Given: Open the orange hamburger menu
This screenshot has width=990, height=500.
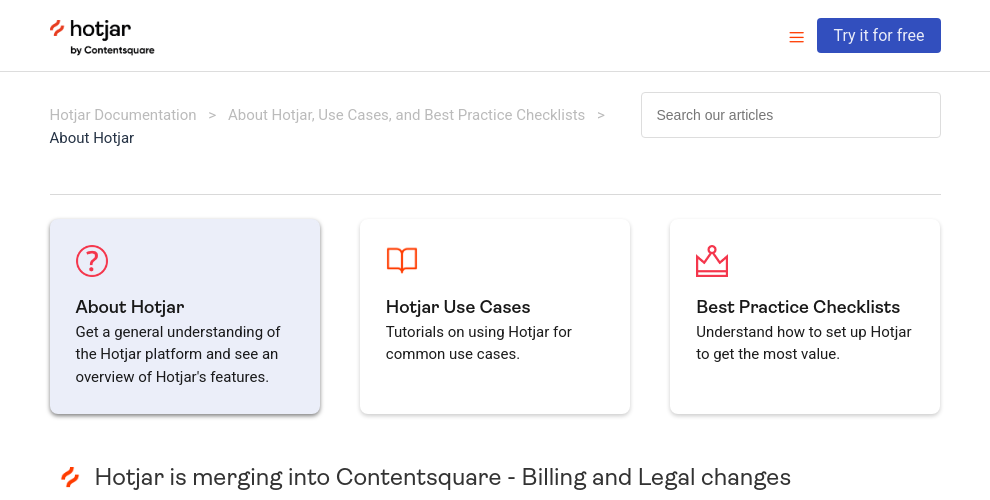Looking at the screenshot, I should tap(796, 37).
